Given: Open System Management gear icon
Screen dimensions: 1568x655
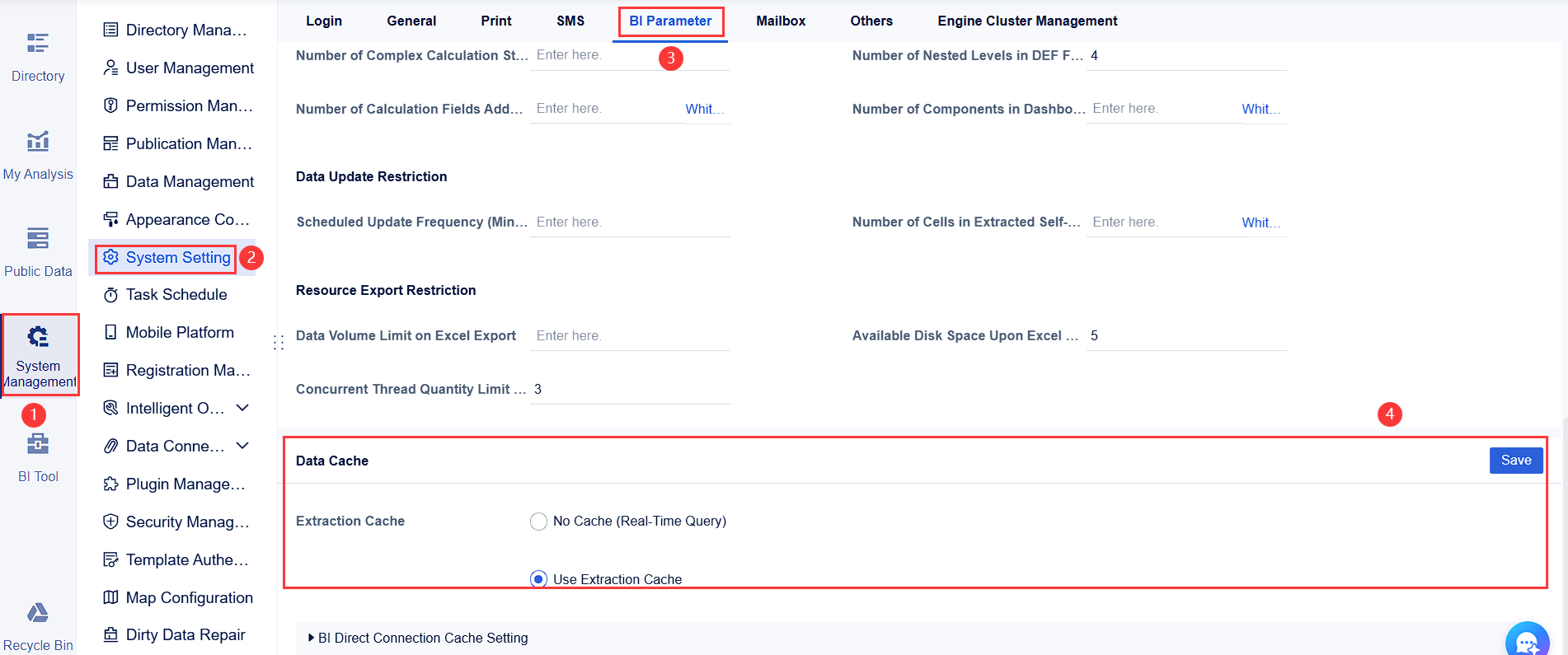Looking at the screenshot, I should (x=38, y=336).
